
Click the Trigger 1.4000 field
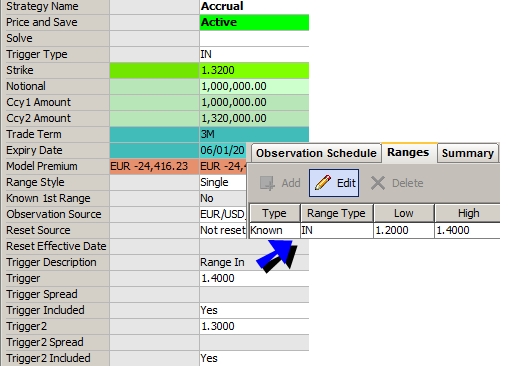pyautogui.click(x=254, y=278)
